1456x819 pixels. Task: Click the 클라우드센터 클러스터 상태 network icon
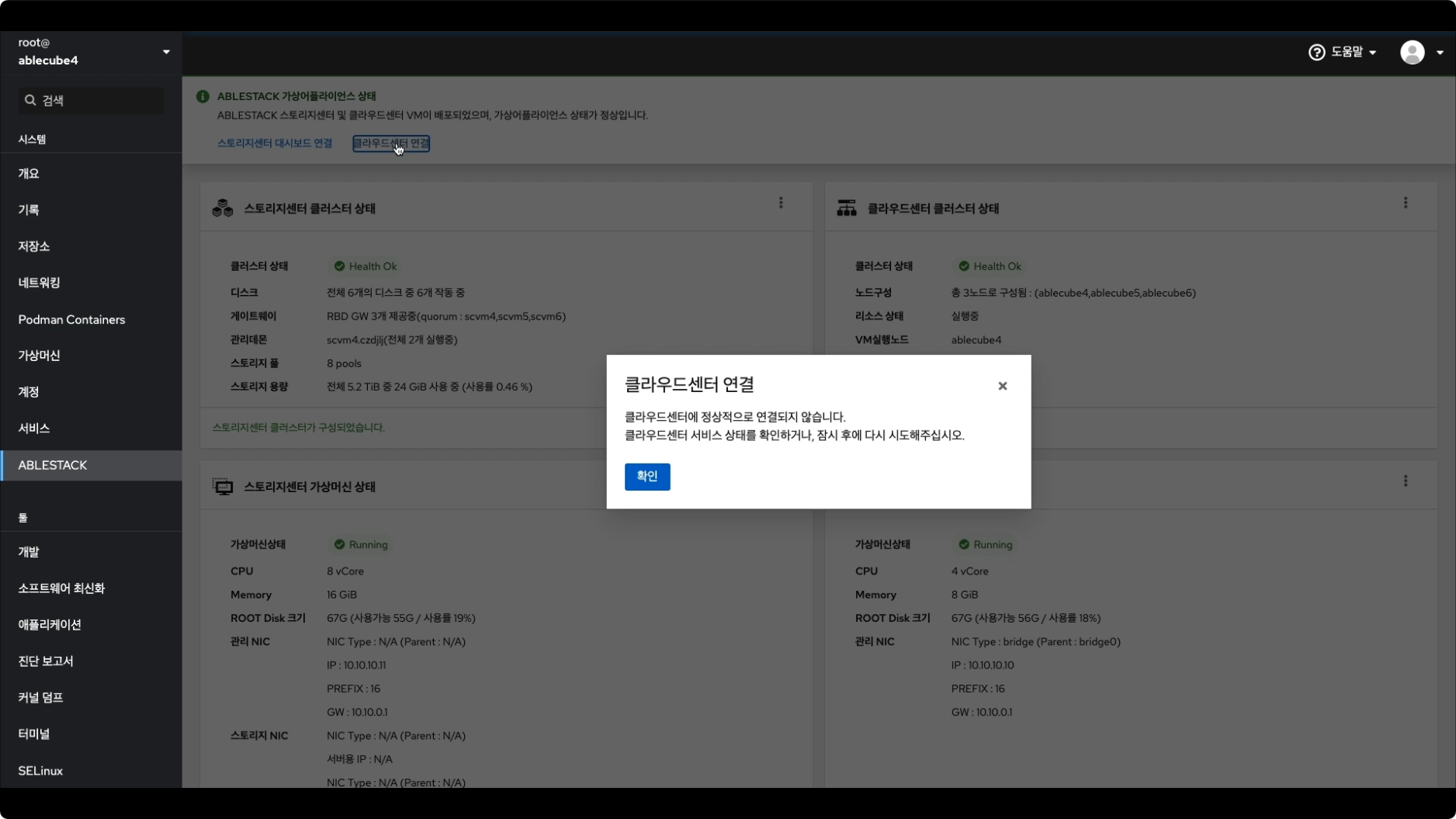[847, 208]
